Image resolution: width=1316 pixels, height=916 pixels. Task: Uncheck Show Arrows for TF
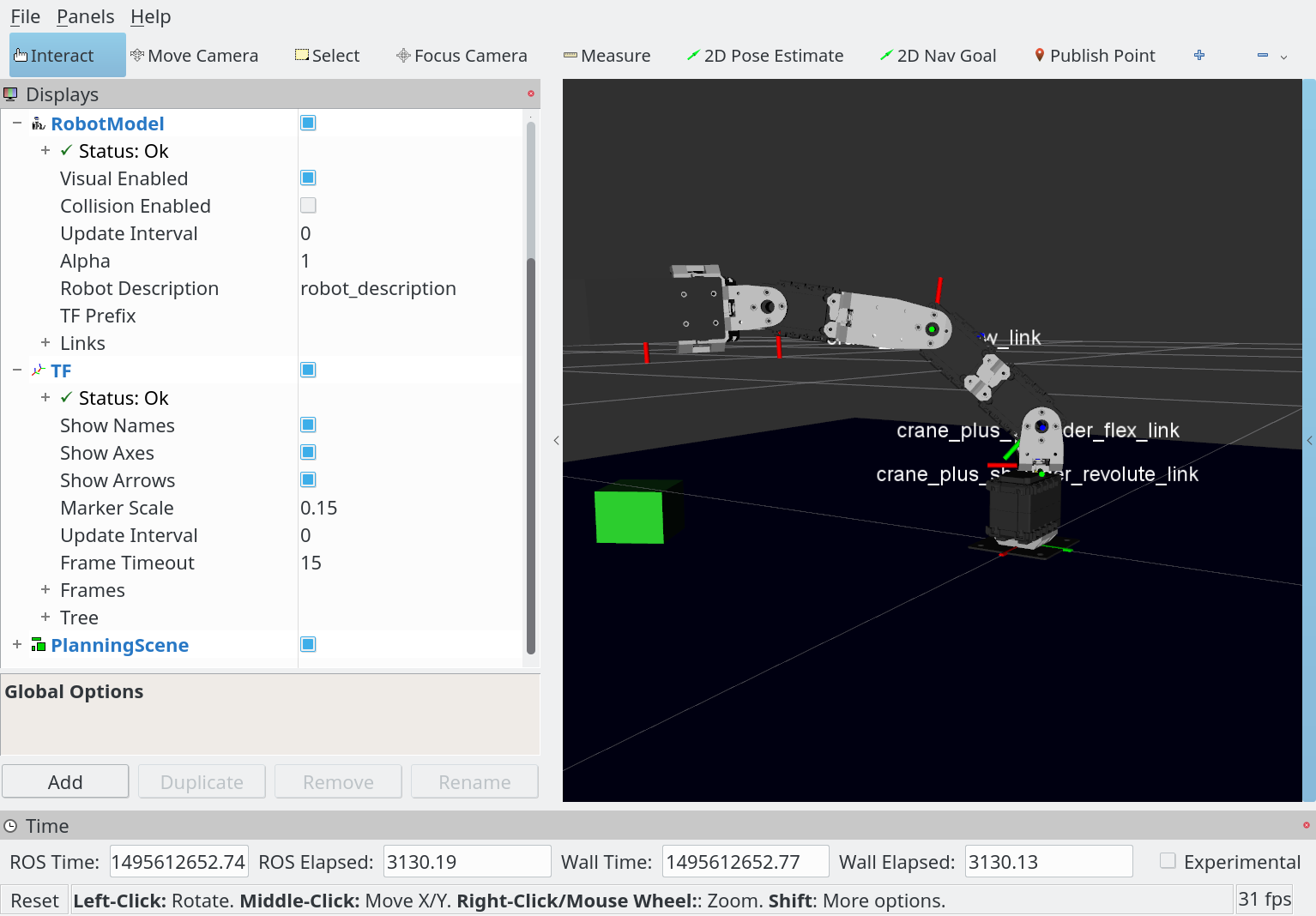pos(308,479)
